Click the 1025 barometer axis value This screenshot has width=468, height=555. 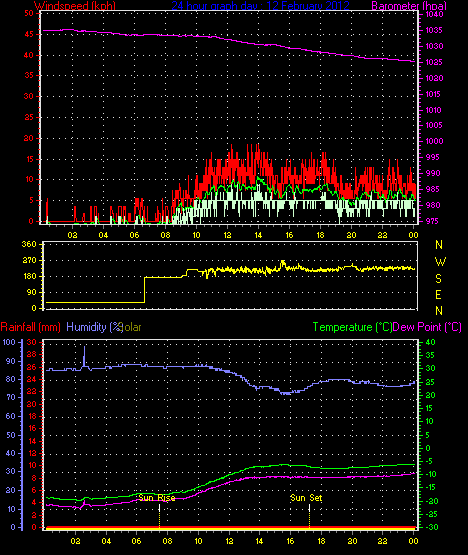coord(434,62)
